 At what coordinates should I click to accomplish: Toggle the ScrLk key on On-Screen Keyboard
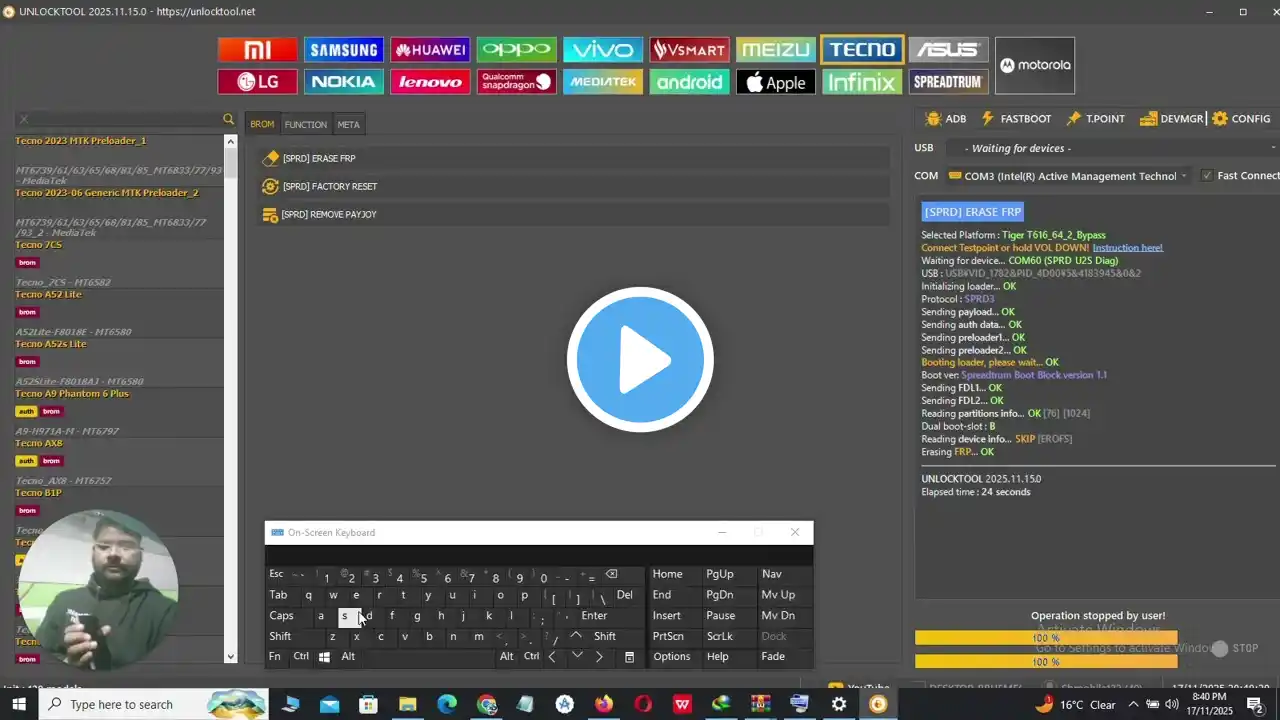[x=720, y=637]
